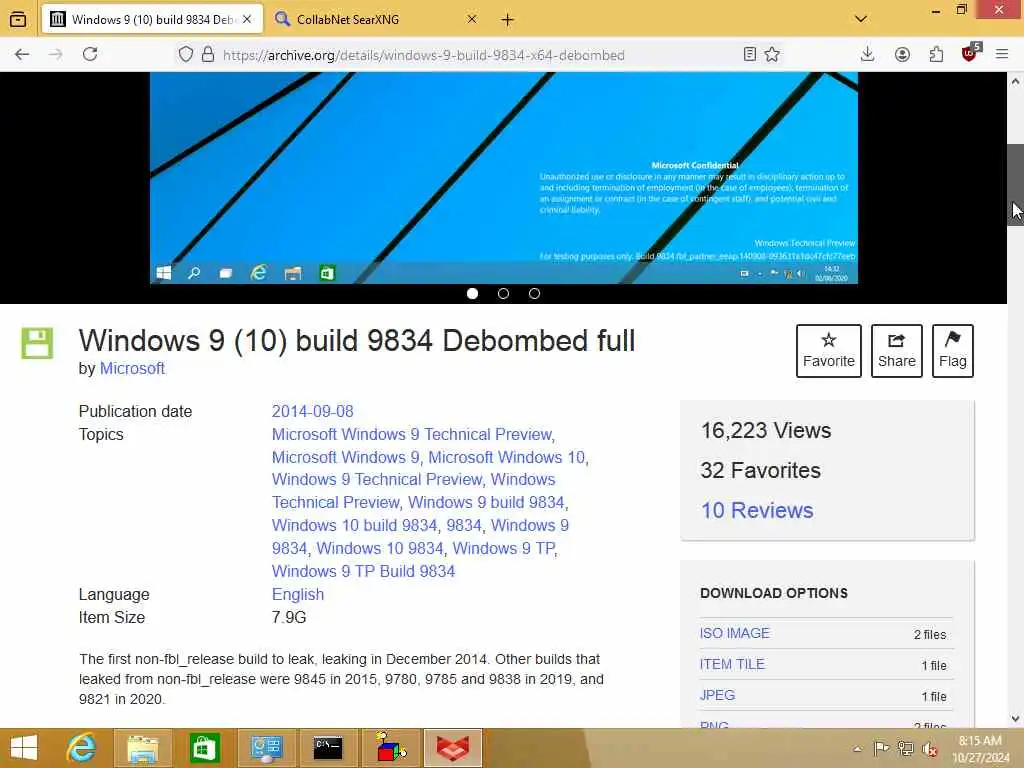Select the third carousel image dot
The image size is (1024, 768).
click(534, 294)
